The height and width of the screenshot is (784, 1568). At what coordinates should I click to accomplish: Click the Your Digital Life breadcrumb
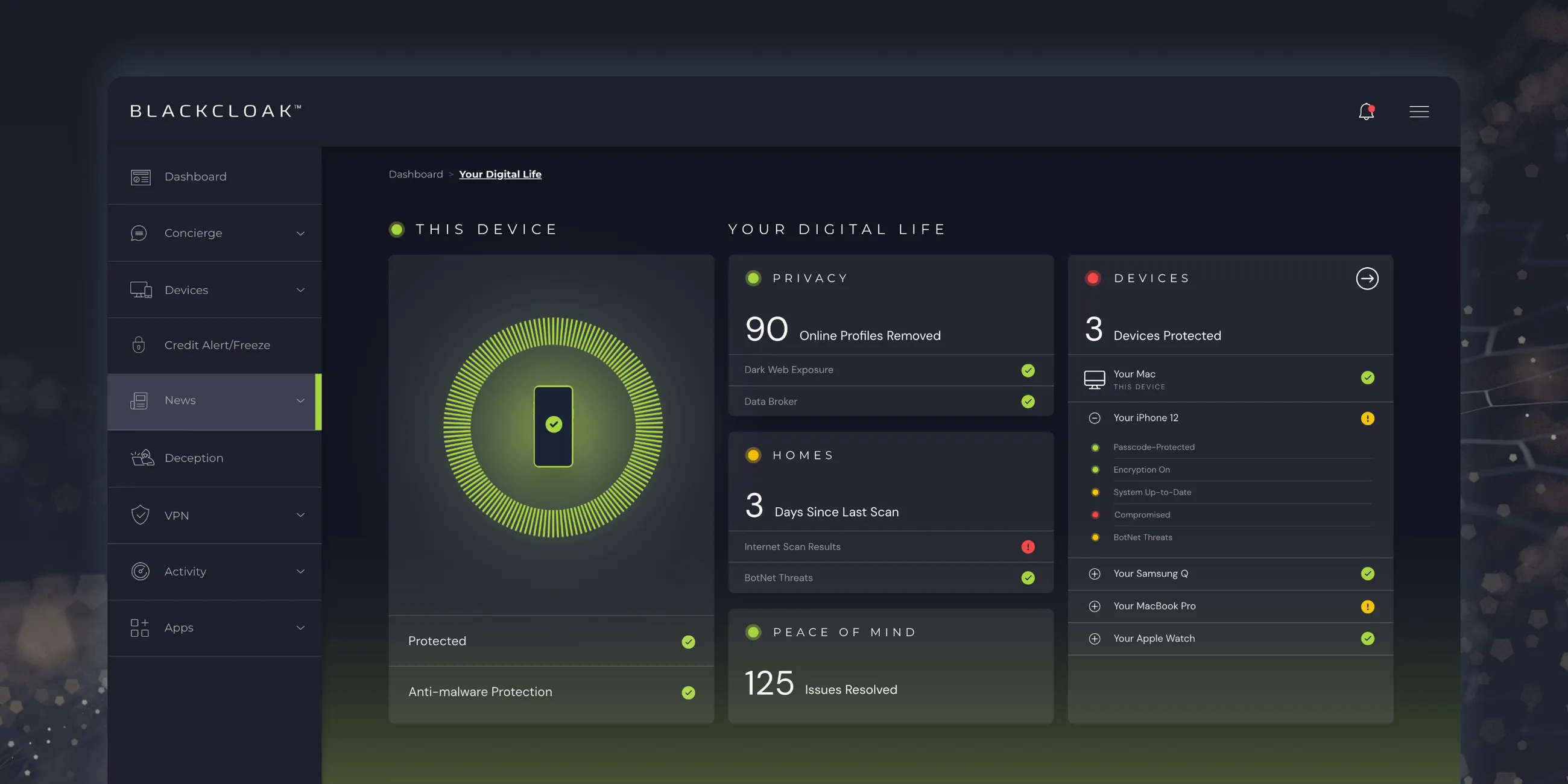click(500, 174)
